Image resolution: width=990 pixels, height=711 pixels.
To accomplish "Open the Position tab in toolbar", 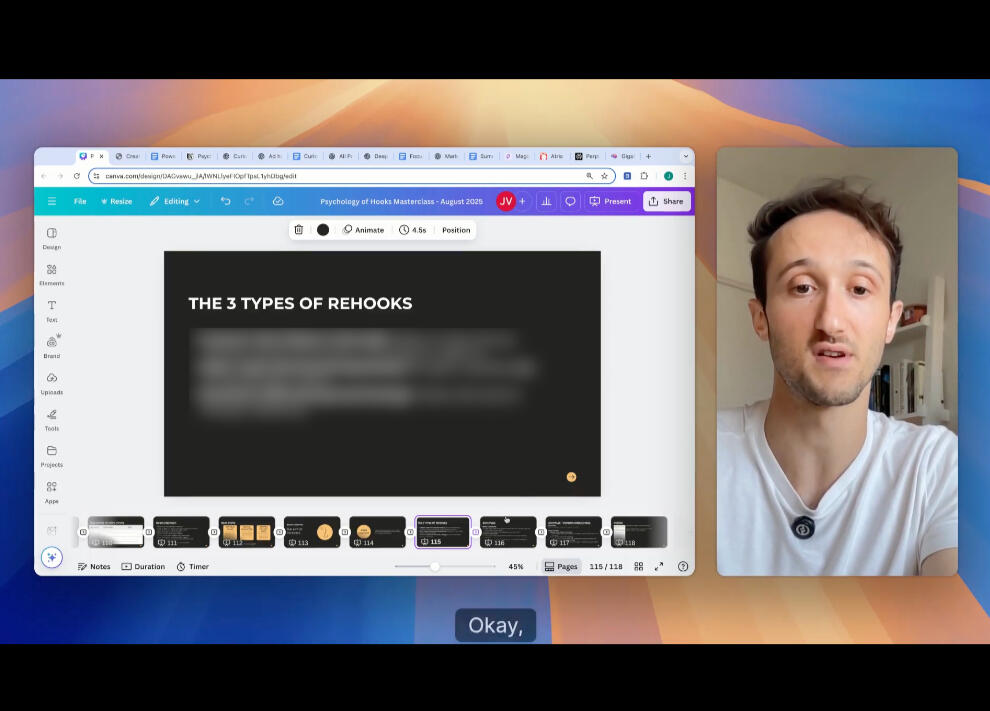I will point(456,230).
